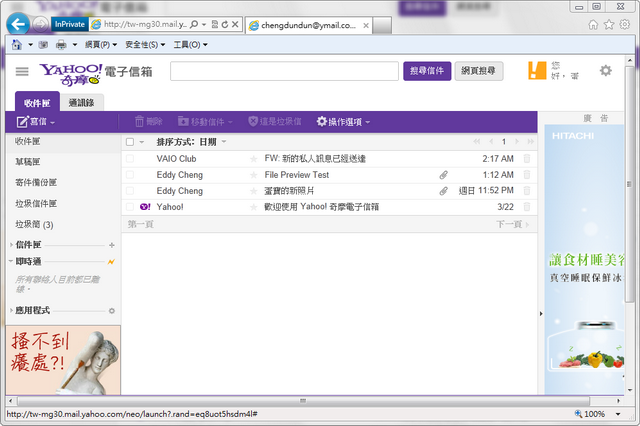The image size is (640, 426).
Task: Click the 這是垃圾信 spam button
Action: click(x=275, y=122)
